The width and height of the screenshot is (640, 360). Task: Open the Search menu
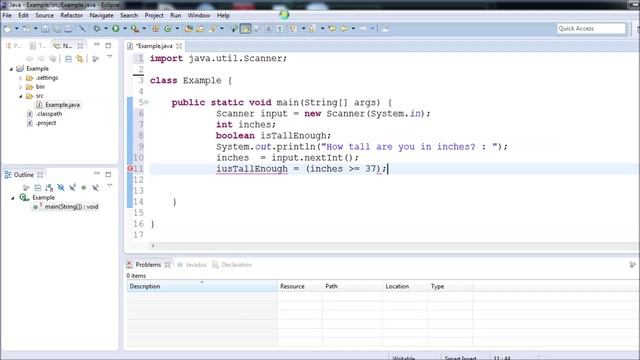[129, 16]
